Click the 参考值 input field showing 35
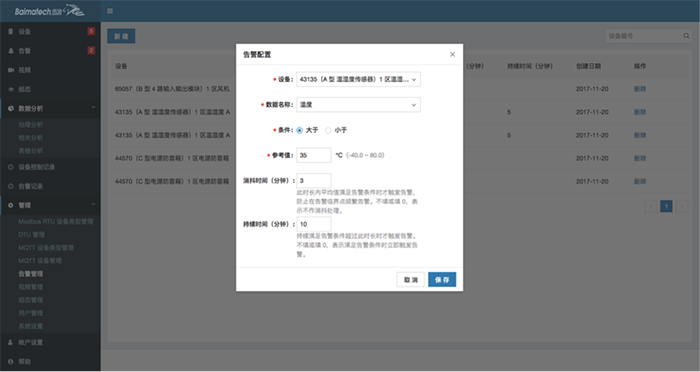 coord(314,155)
